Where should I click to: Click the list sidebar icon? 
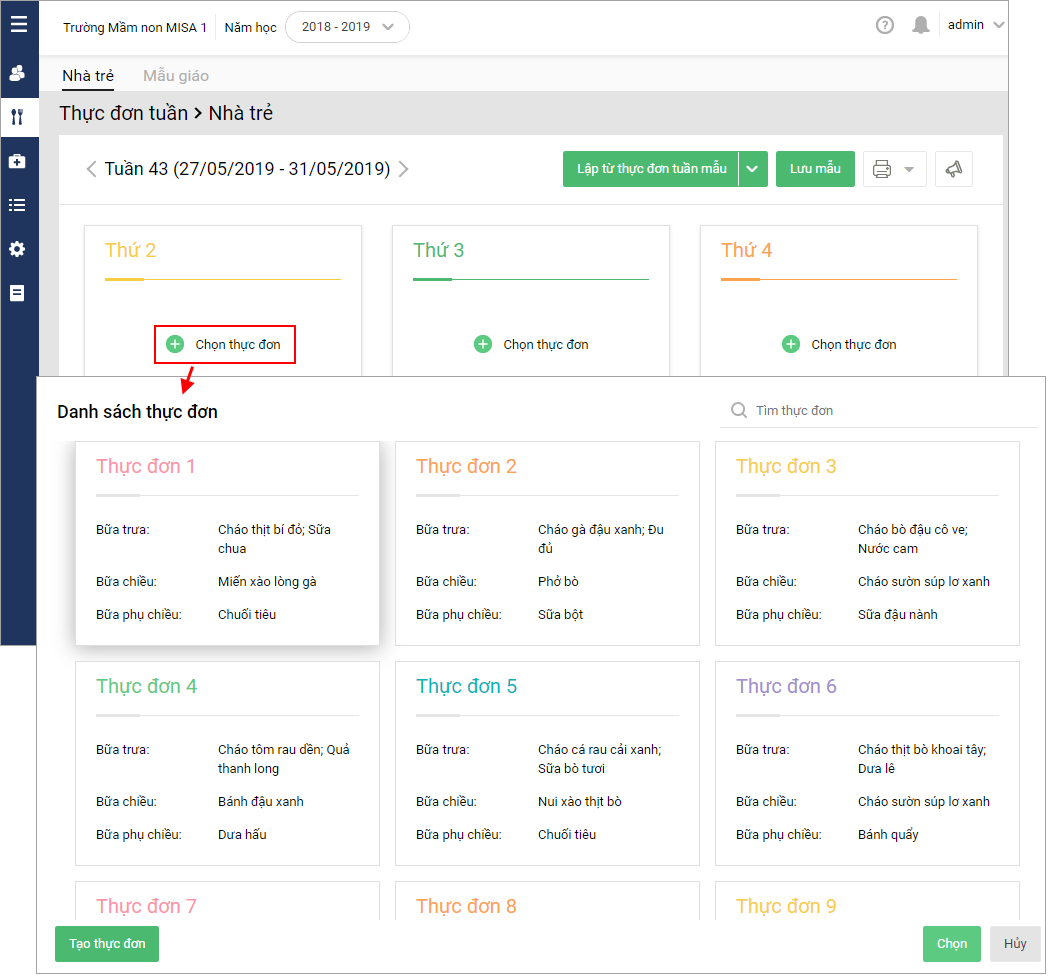(17, 205)
